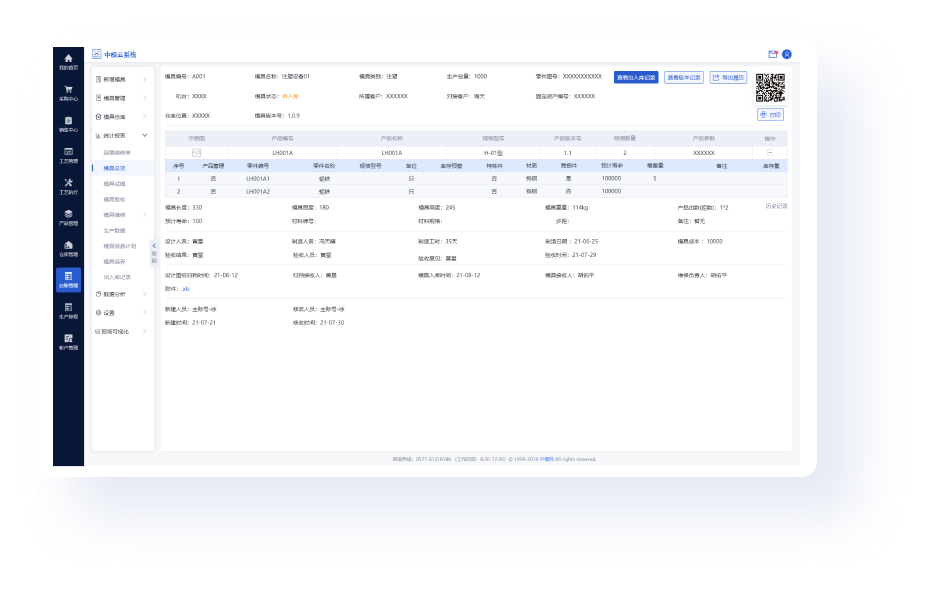Expand the 现场可视化 menu chevron
930x590 pixels.
coord(144,331)
